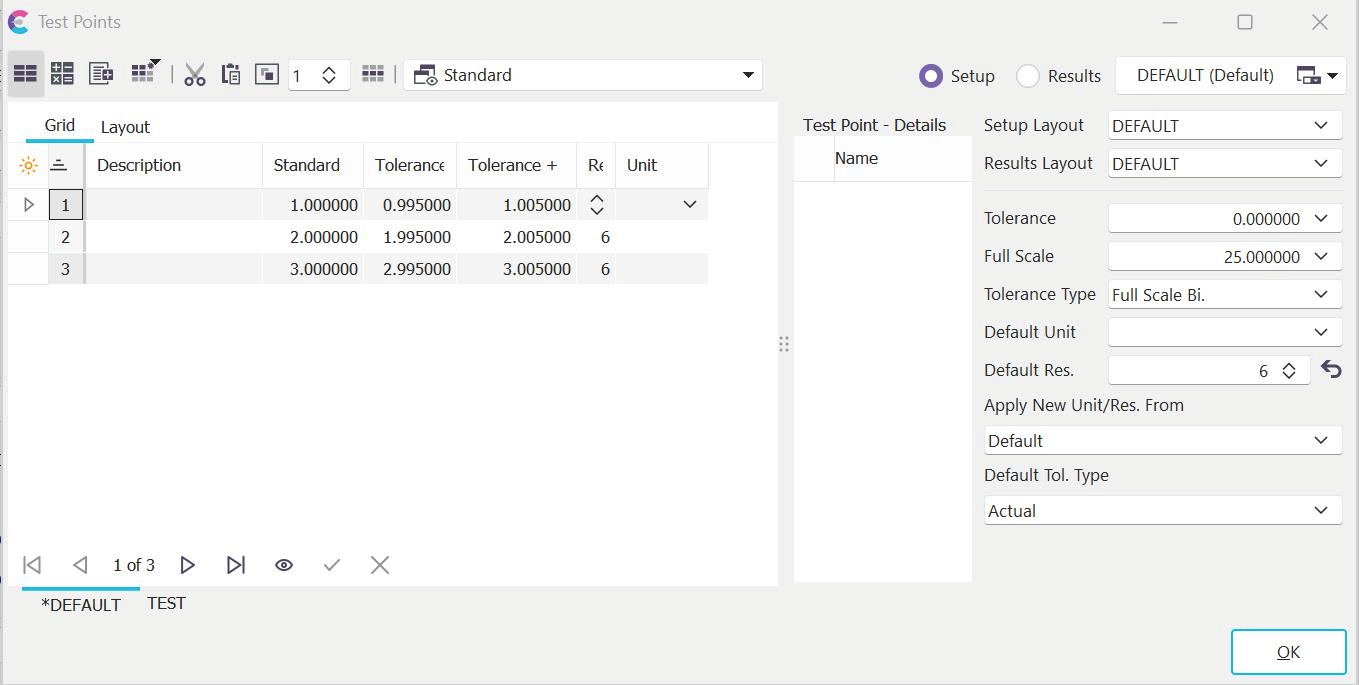
Task: Click the reset arrow beside Default Res.
Action: pyautogui.click(x=1331, y=370)
